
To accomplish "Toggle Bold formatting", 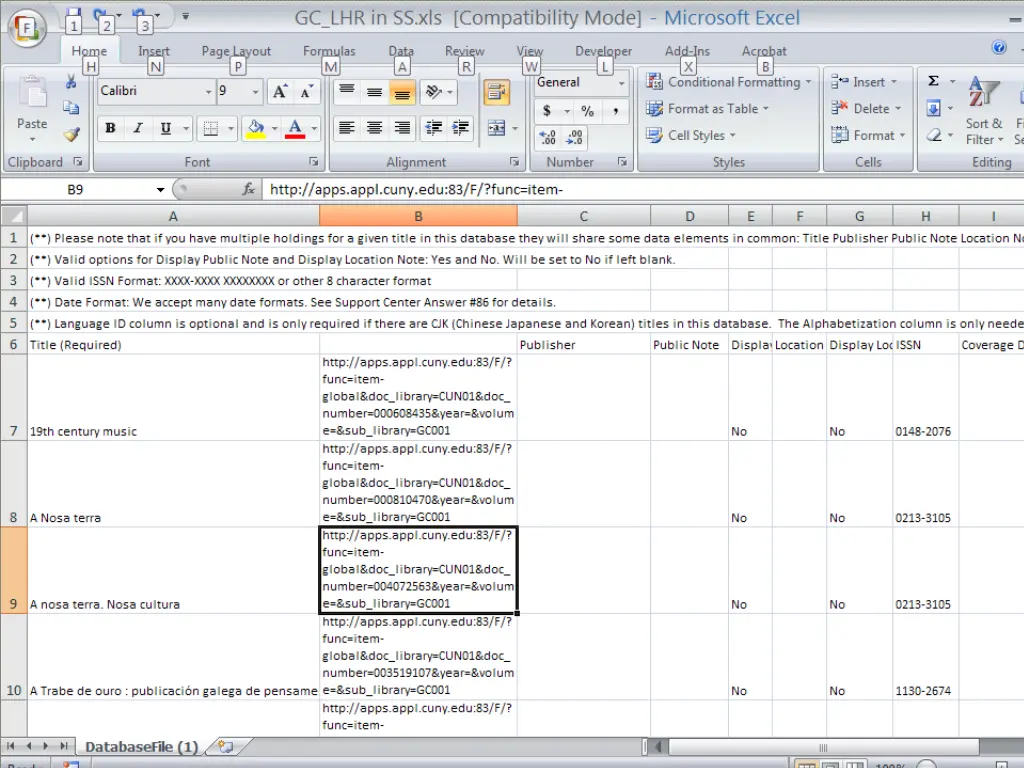I will (x=110, y=129).
